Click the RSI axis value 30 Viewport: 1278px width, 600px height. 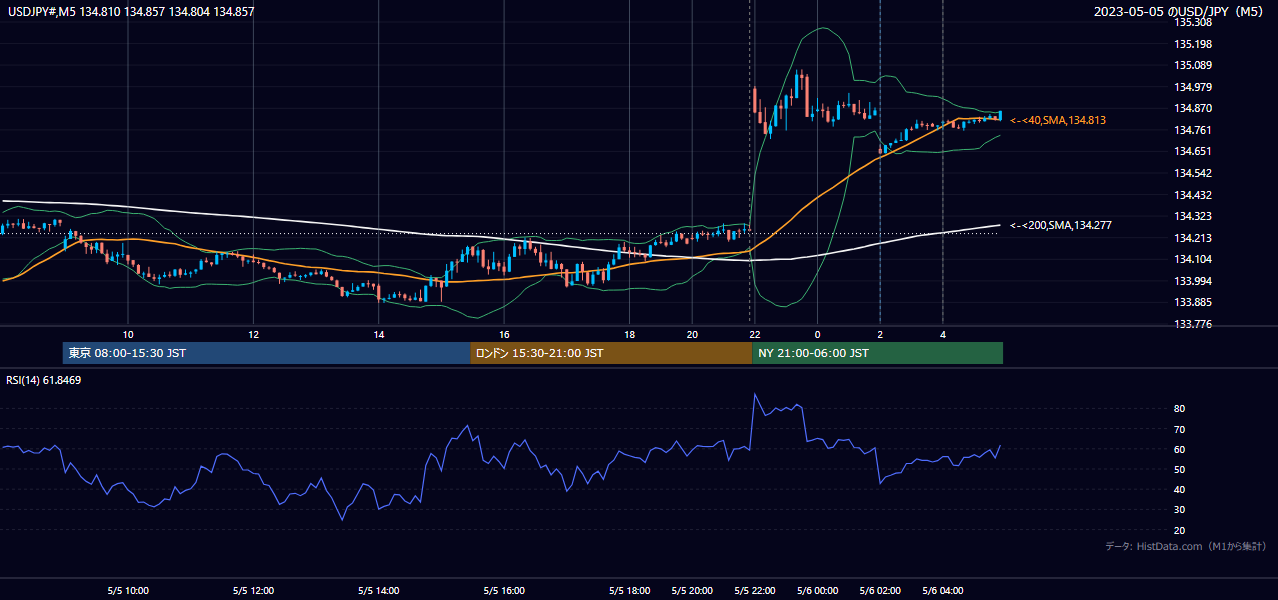(1180, 510)
